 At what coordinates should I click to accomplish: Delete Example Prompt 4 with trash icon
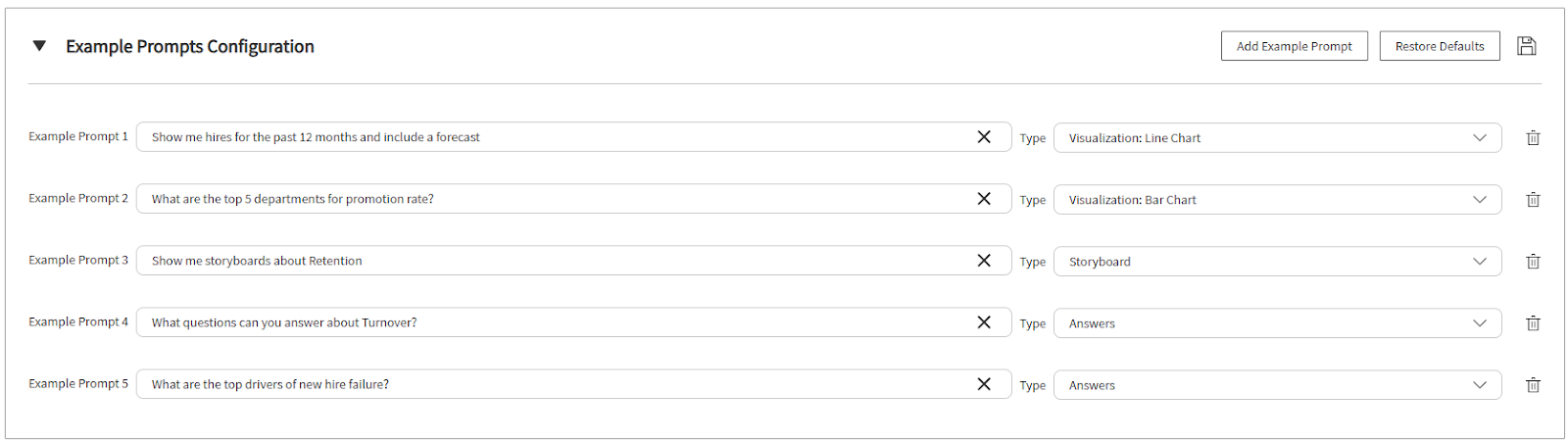coord(1533,323)
